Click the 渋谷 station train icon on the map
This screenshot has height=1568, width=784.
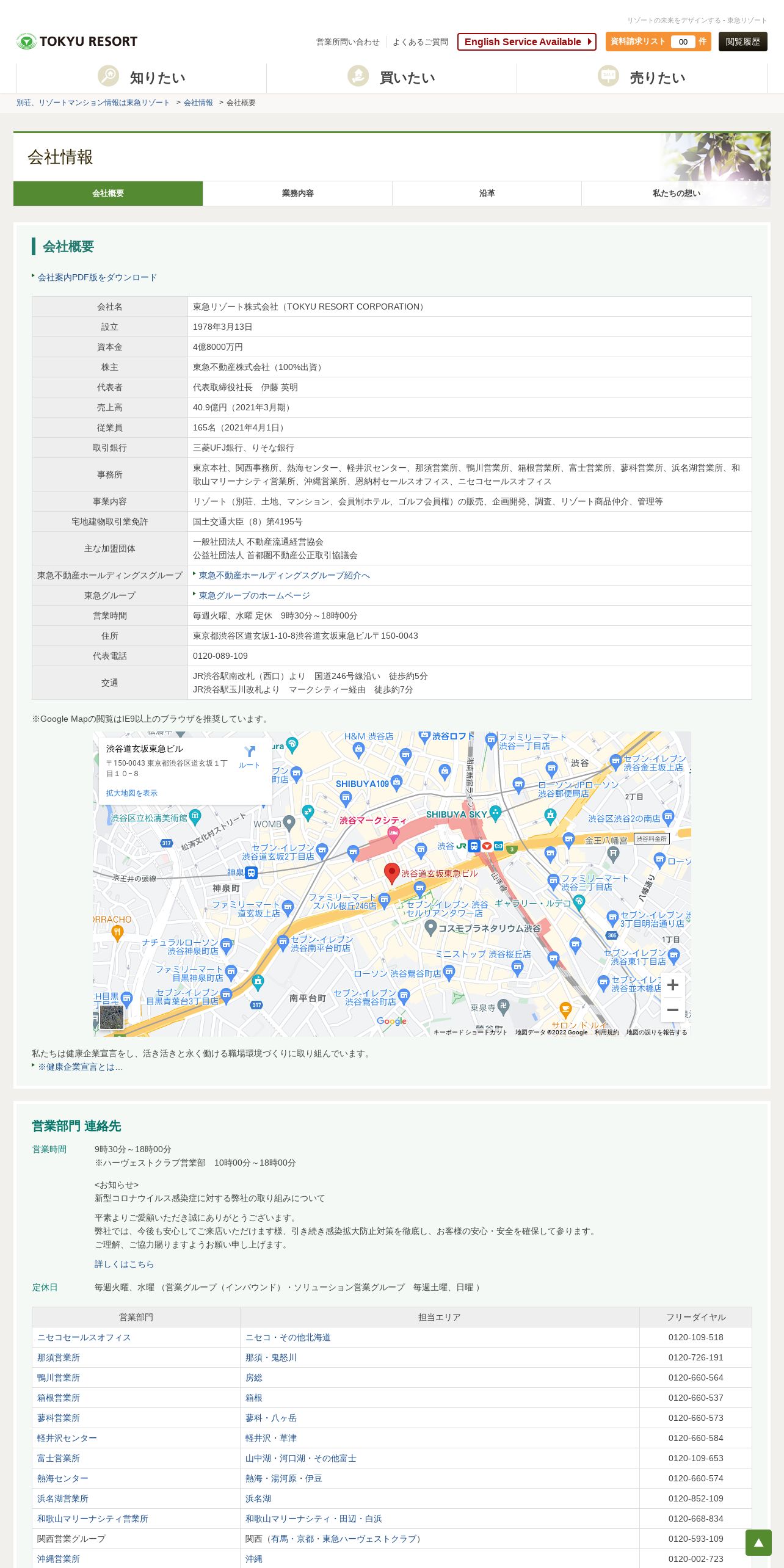click(x=474, y=846)
